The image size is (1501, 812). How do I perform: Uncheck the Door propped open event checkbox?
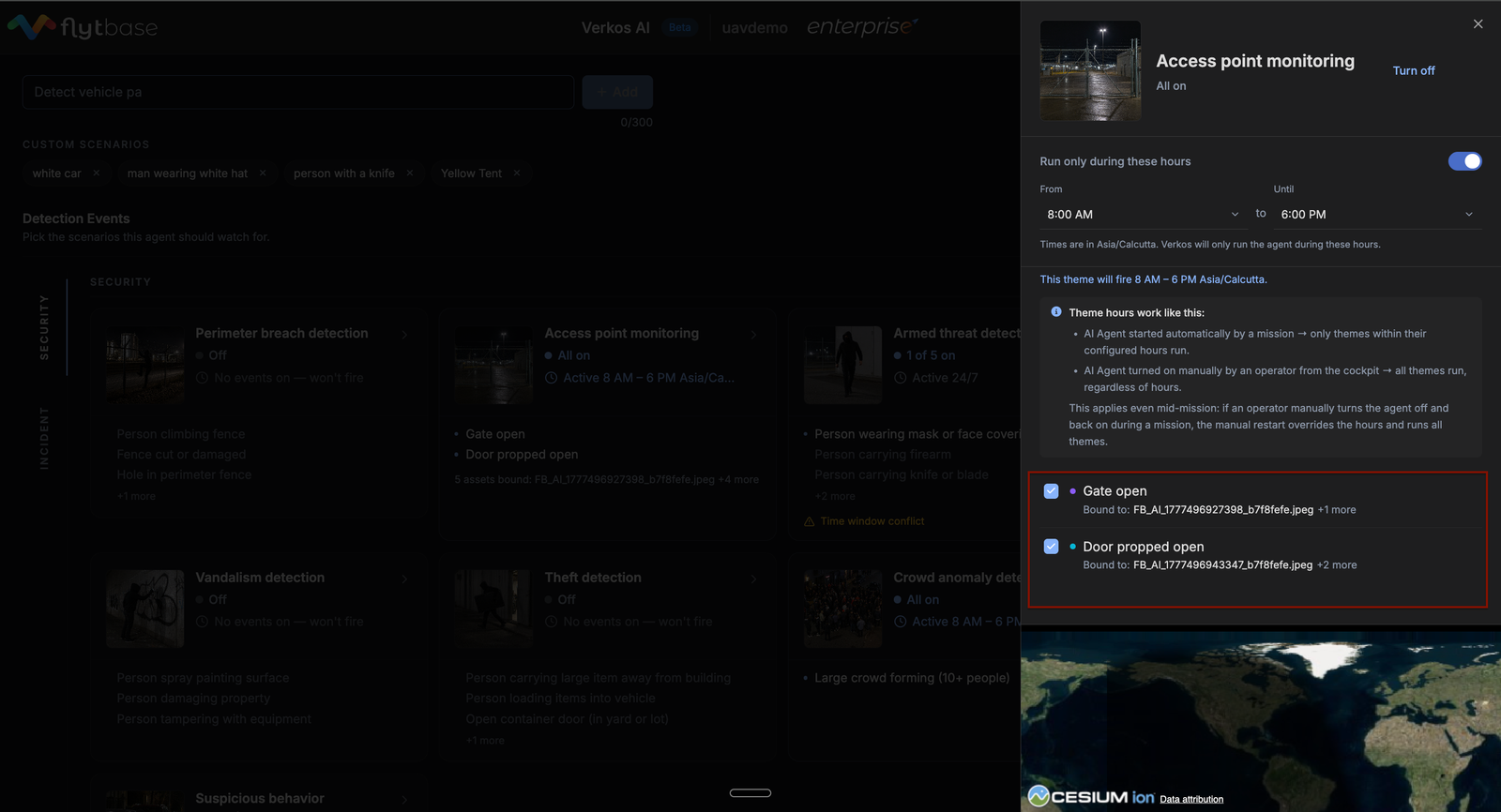click(1052, 547)
